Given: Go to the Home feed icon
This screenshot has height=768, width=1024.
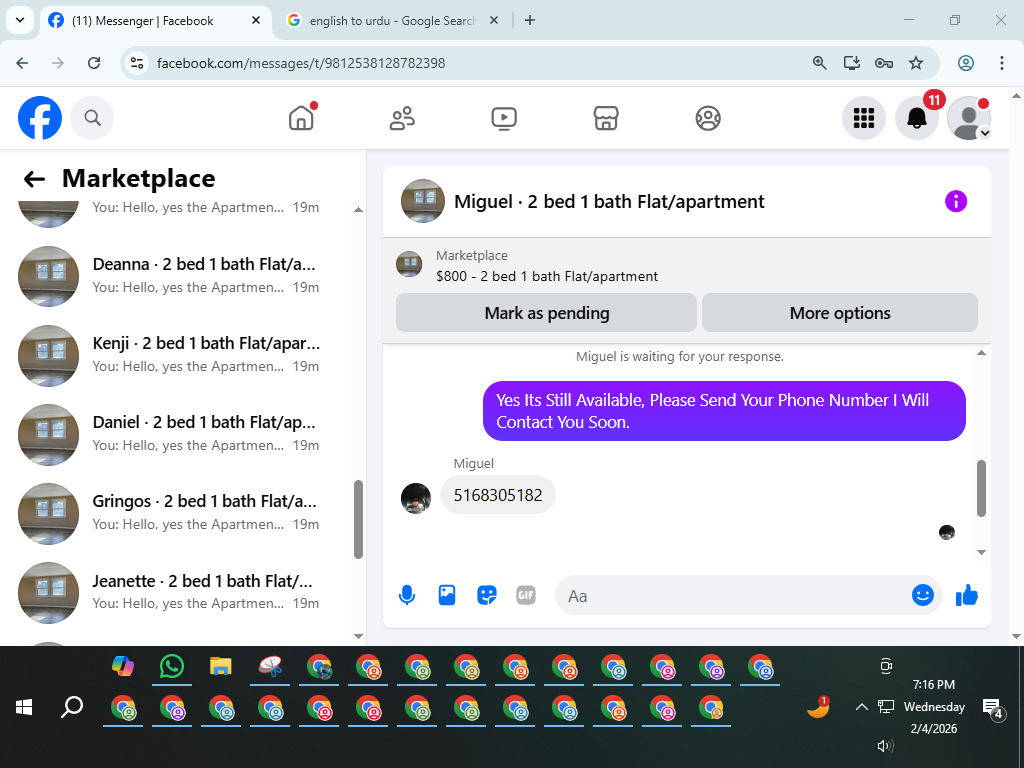Looking at the screenshot, I should pyautogui.click(x=302, y=118).
